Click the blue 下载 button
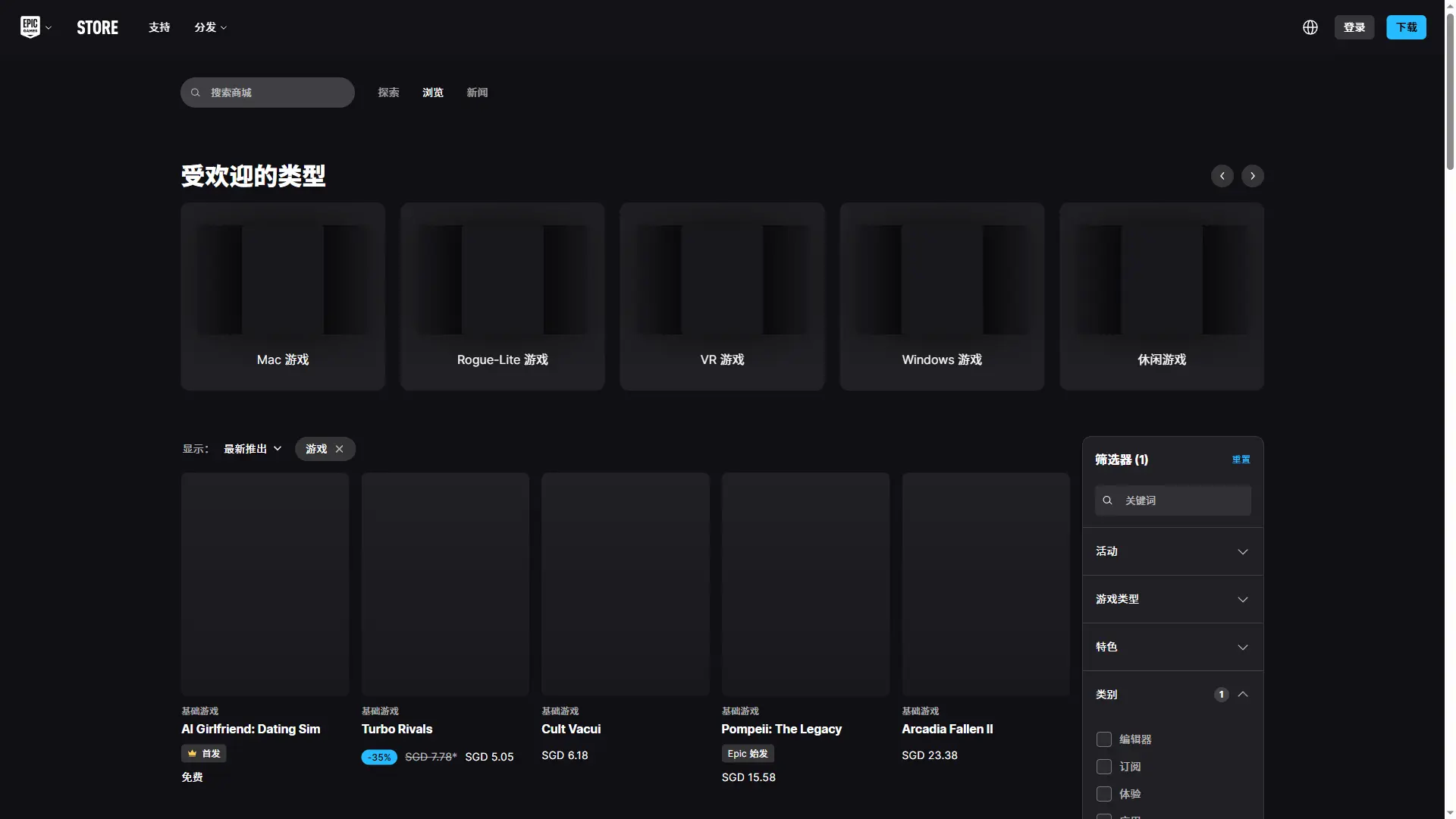The image size is (1456, 819). 1406,27
